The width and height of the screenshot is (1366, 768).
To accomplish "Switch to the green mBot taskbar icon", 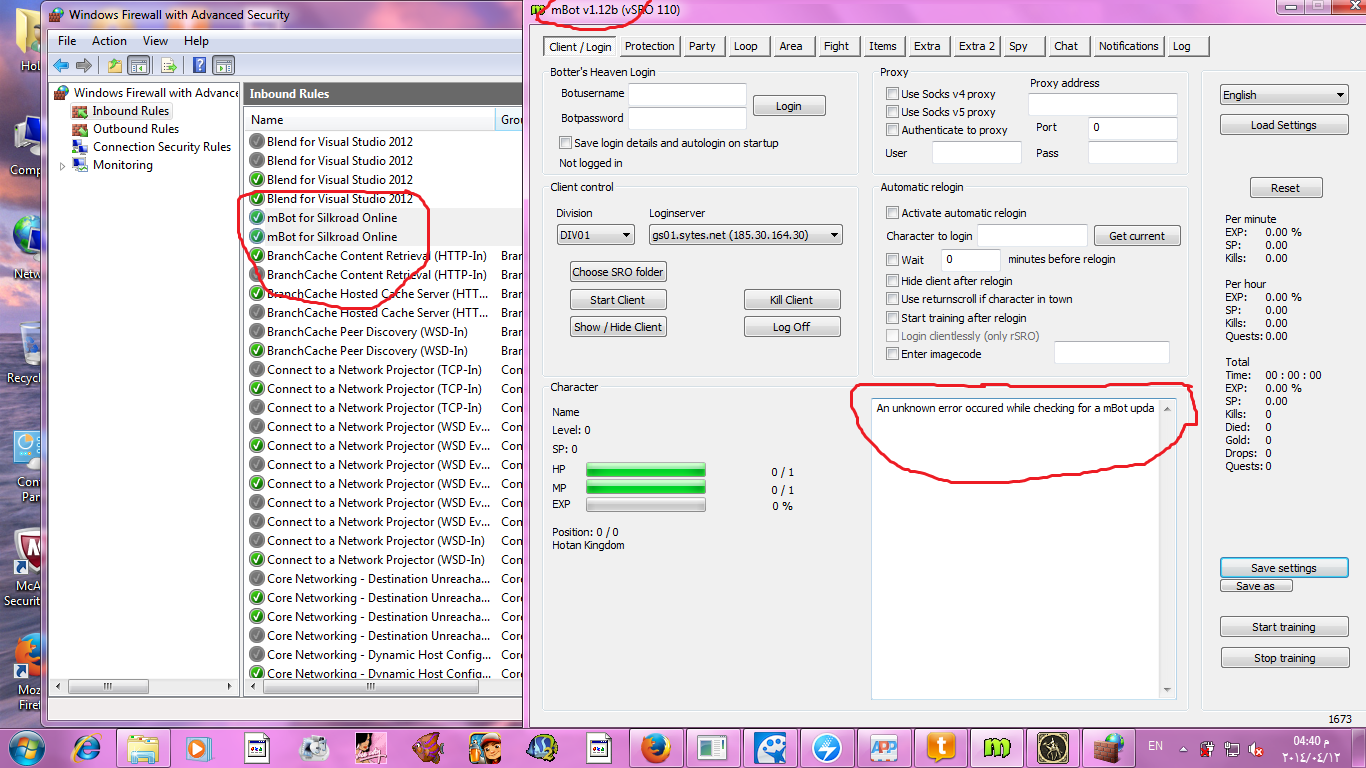I will click(997, 747).
